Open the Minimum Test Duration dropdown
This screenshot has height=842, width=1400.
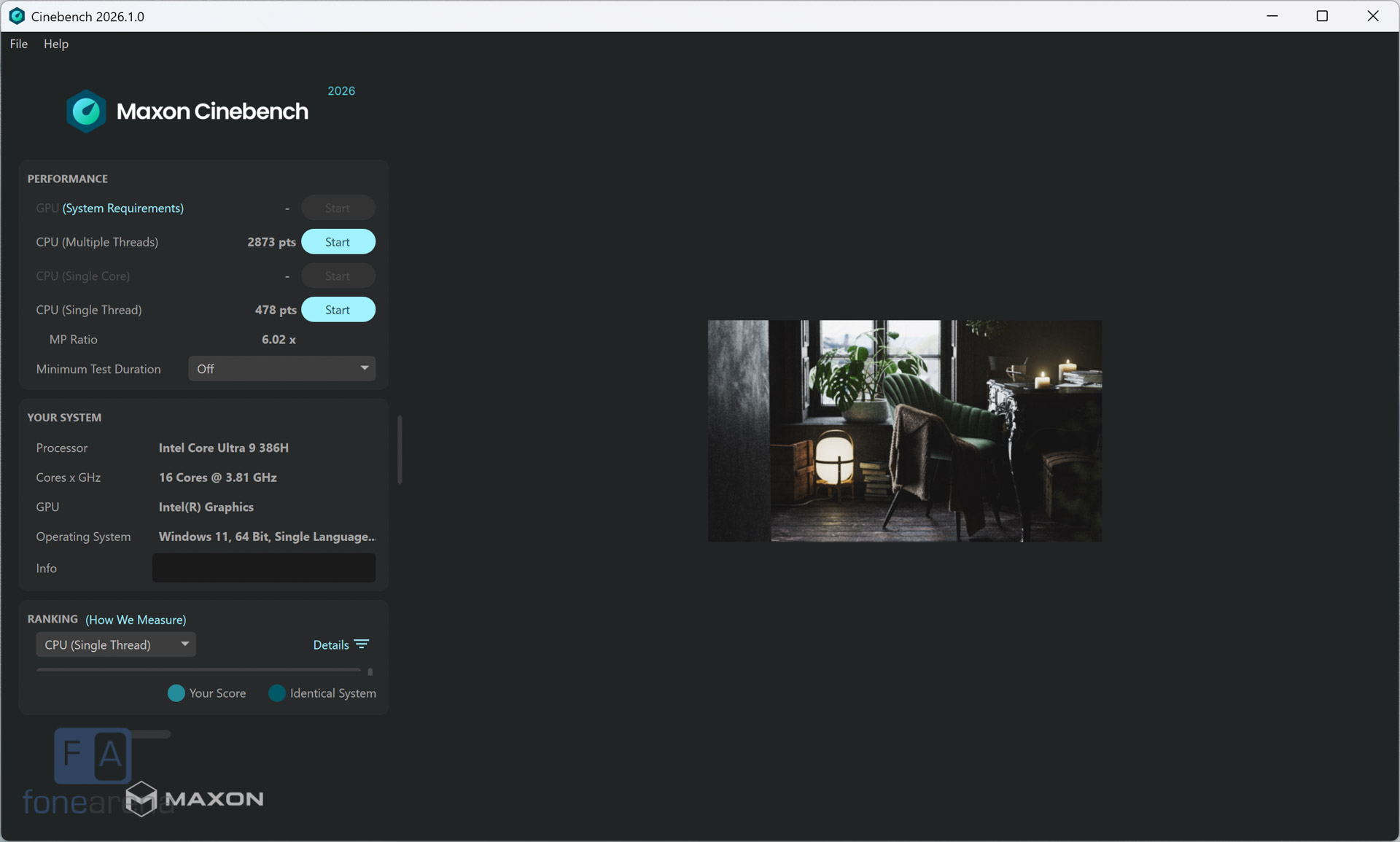point(282,369)
